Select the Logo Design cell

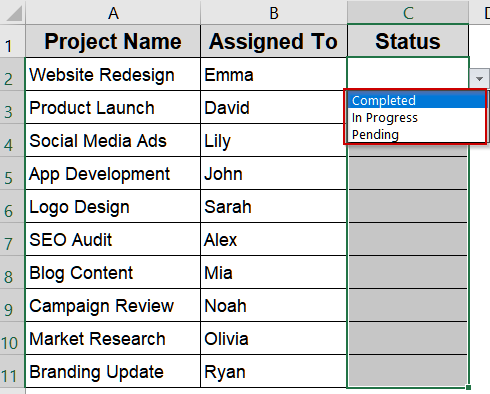point(113,206)
